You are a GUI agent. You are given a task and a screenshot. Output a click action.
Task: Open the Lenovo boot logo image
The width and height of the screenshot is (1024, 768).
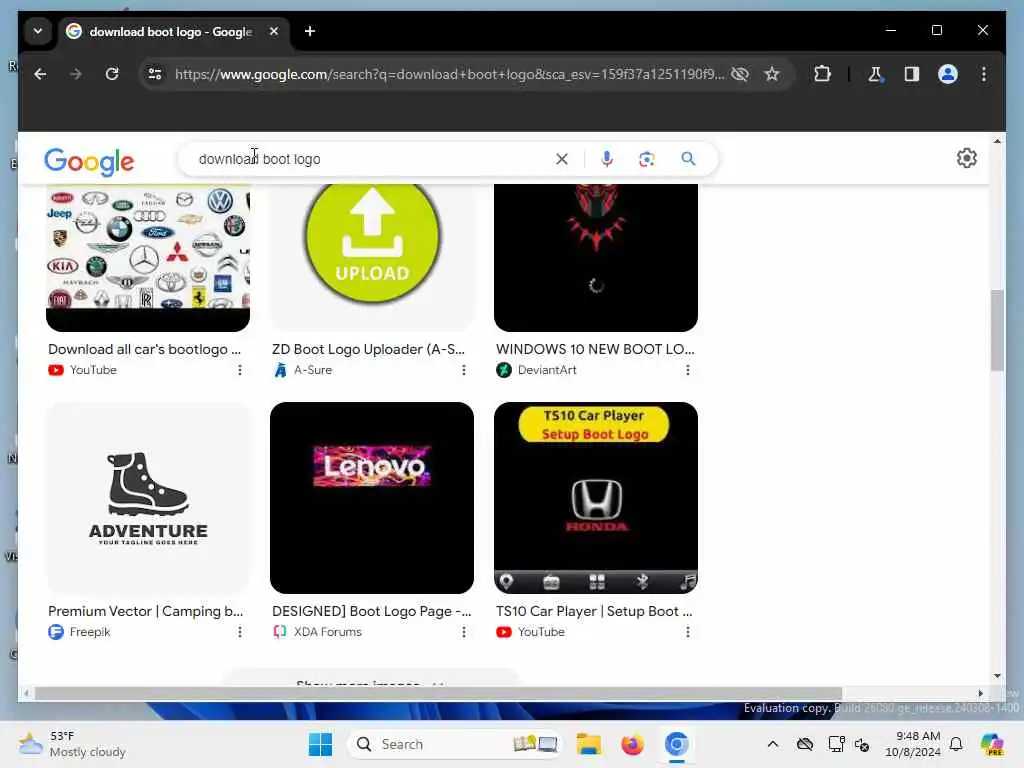click(372, 498)
